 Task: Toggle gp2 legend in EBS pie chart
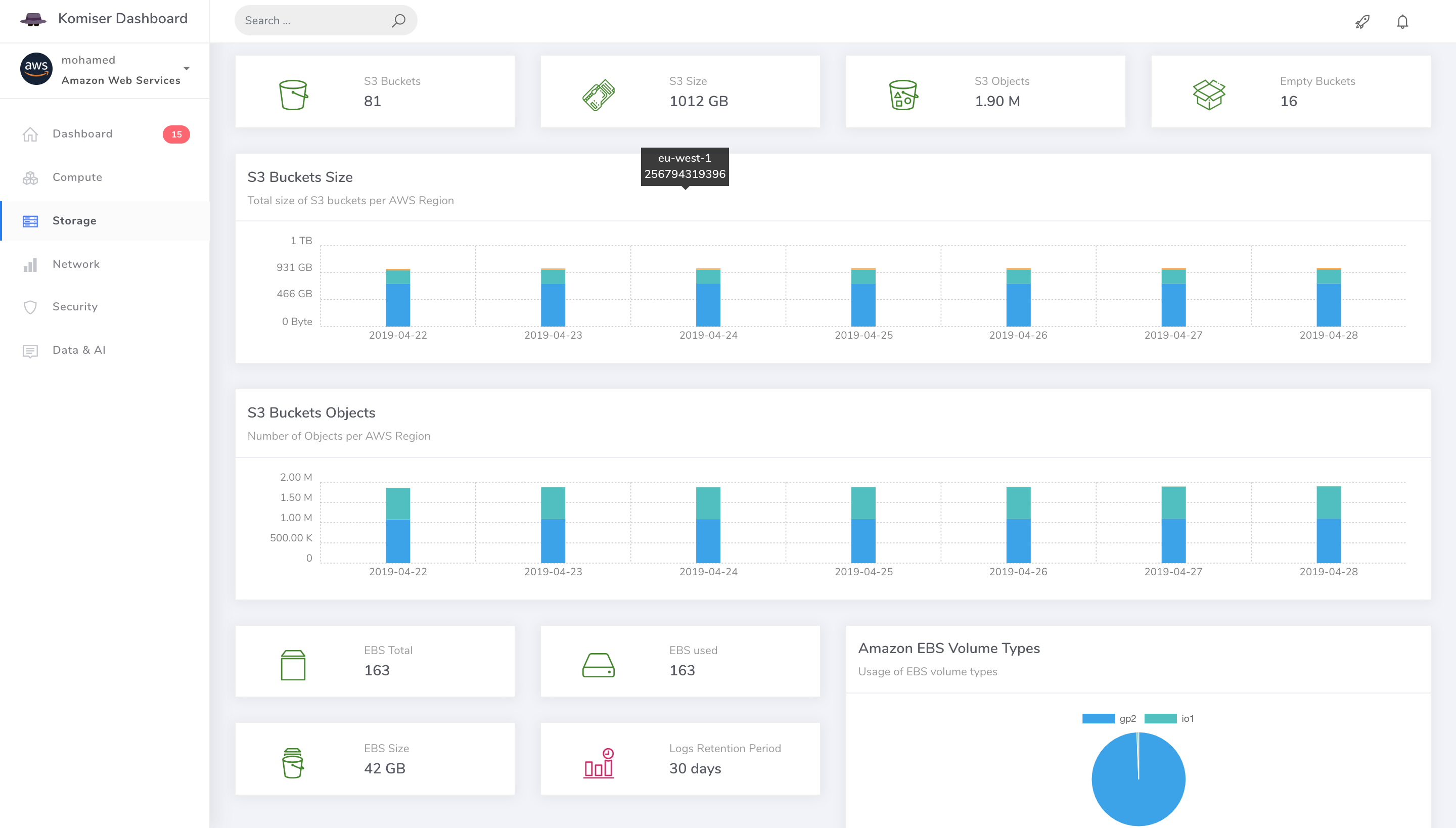tap(1098, 719)
